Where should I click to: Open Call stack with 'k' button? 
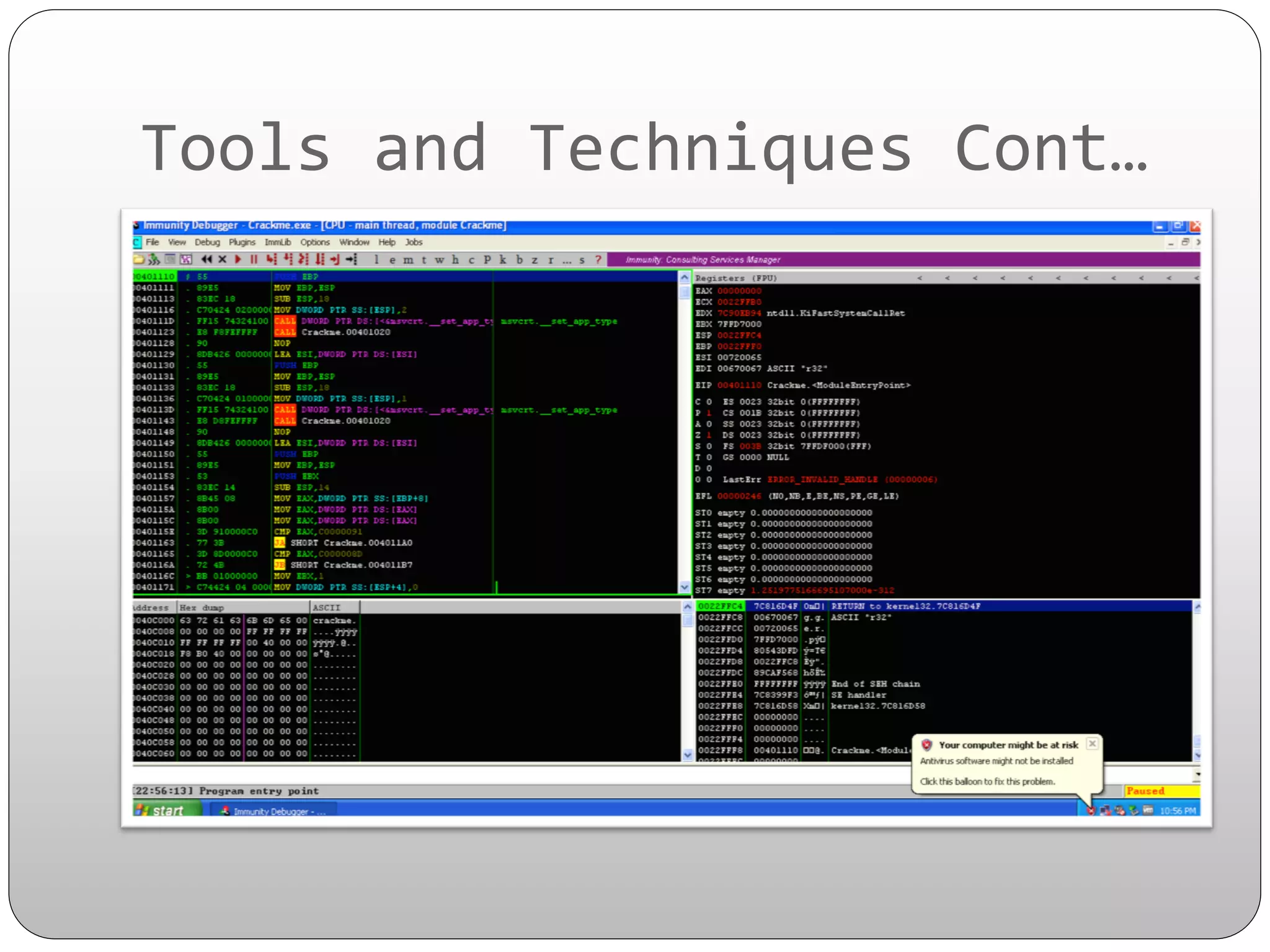503,260
